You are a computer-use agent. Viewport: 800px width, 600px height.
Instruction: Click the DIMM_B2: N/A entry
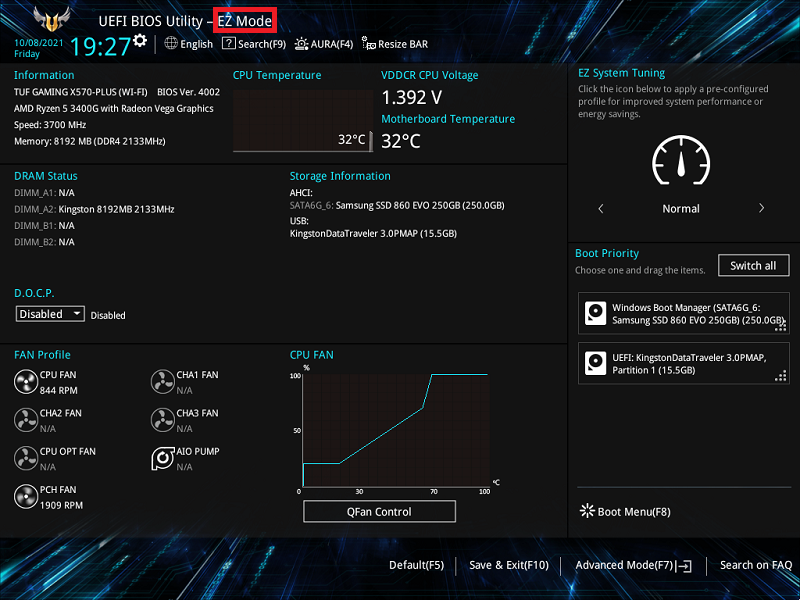coord(44,242)
